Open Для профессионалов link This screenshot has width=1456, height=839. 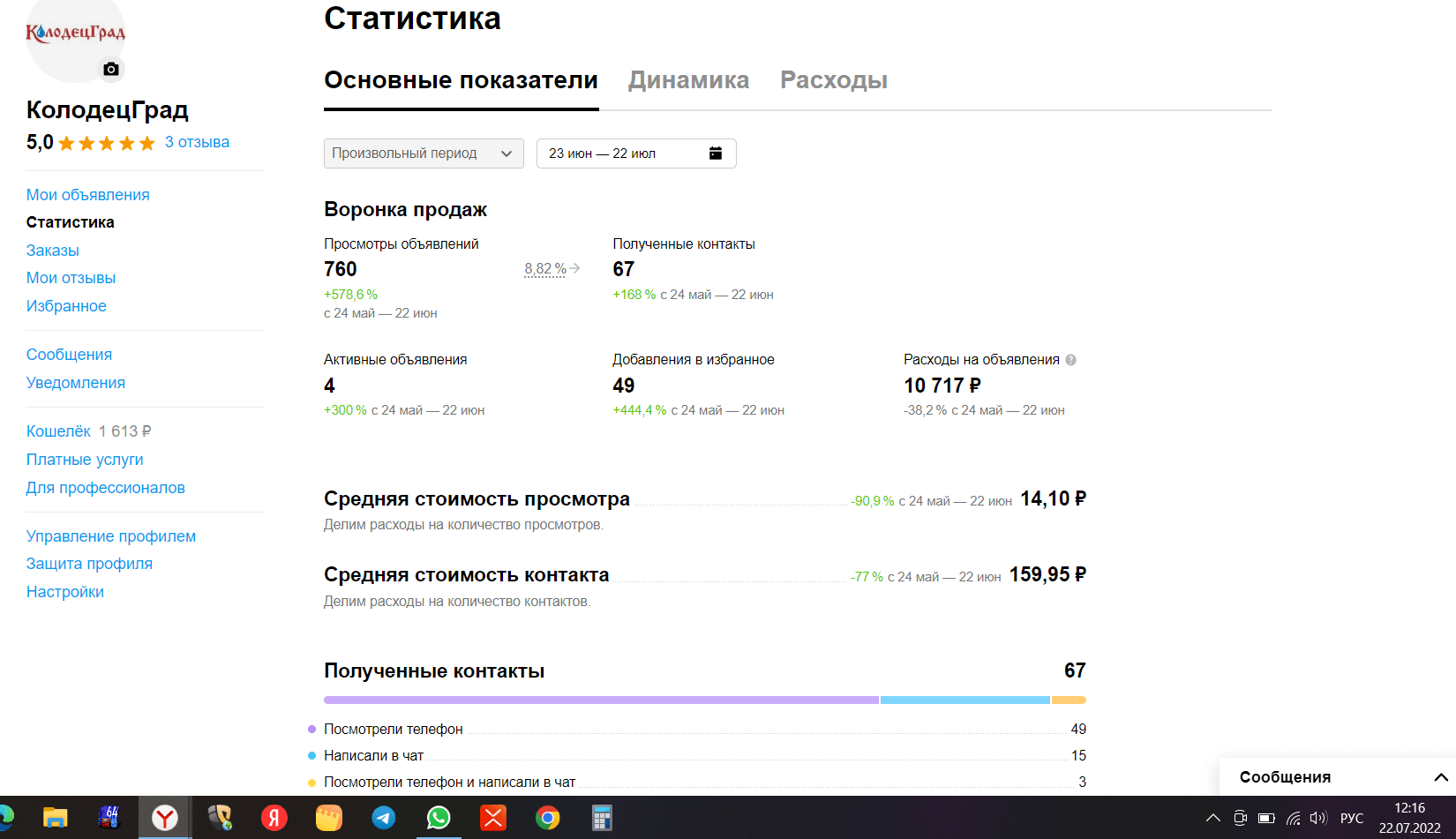[x=106, y=488]
